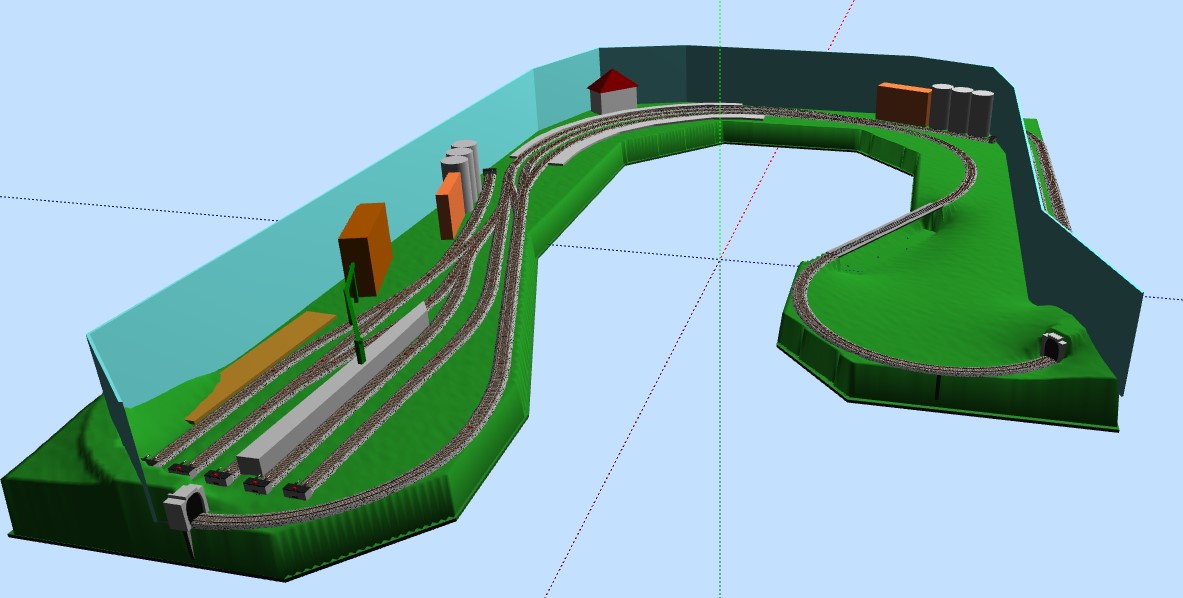Select the brown warehouse next to the dark tanks
This screenshot has width=1183, height=598.
[x=903, y=104]
